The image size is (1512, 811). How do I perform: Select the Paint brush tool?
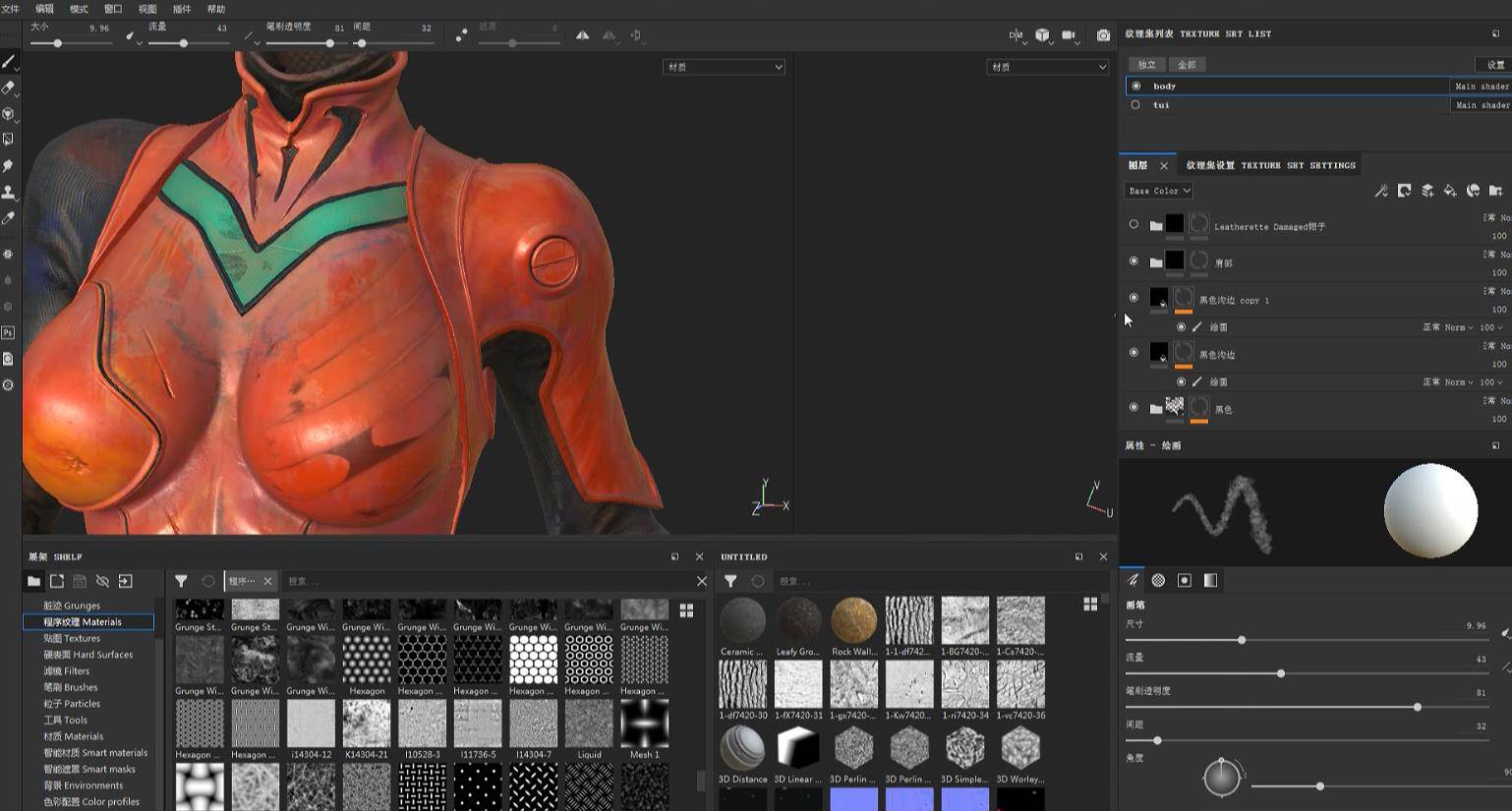(x=9, y=61)
